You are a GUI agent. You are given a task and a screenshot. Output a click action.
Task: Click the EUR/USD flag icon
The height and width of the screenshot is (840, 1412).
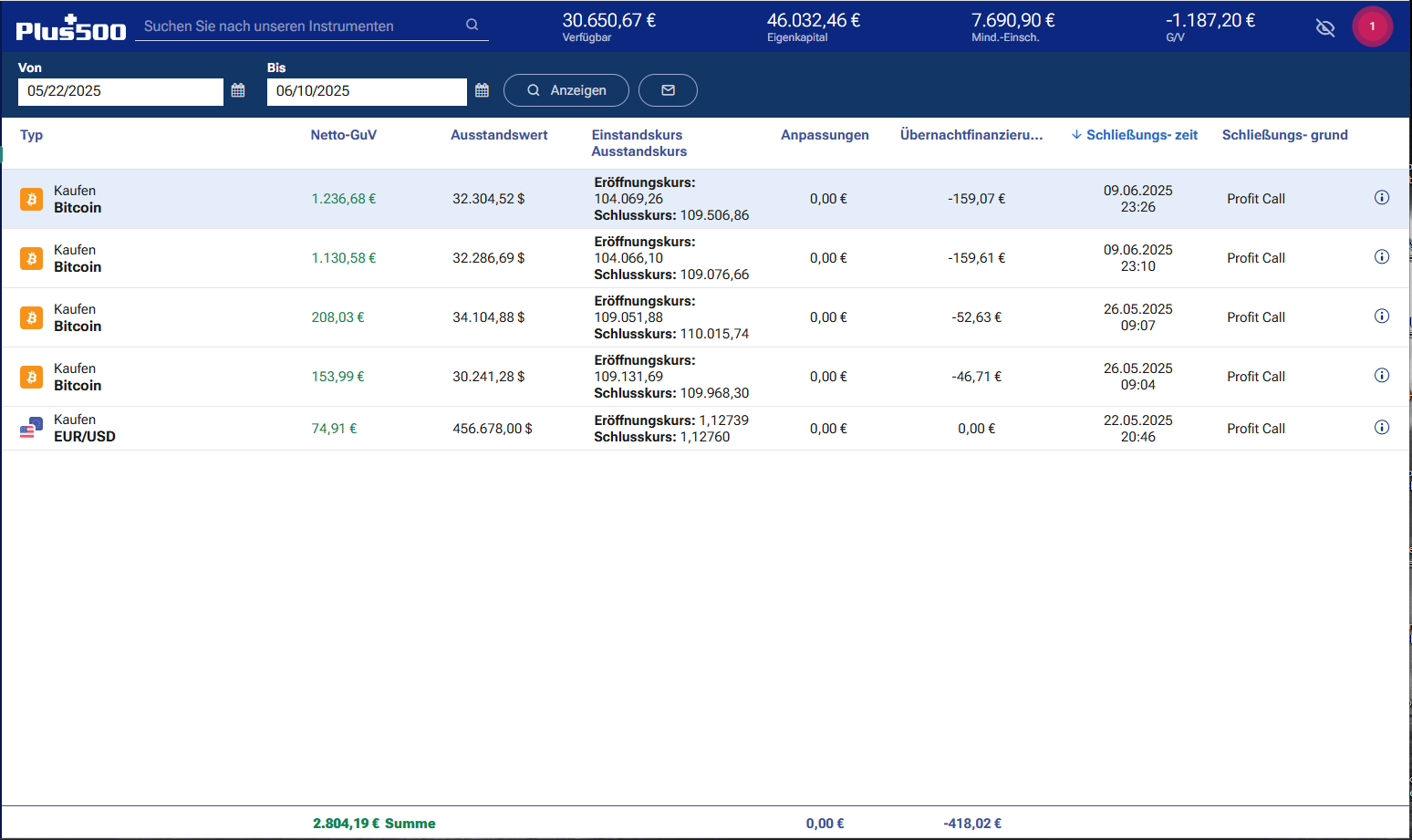pyautogui.click(x=32, y=428)
